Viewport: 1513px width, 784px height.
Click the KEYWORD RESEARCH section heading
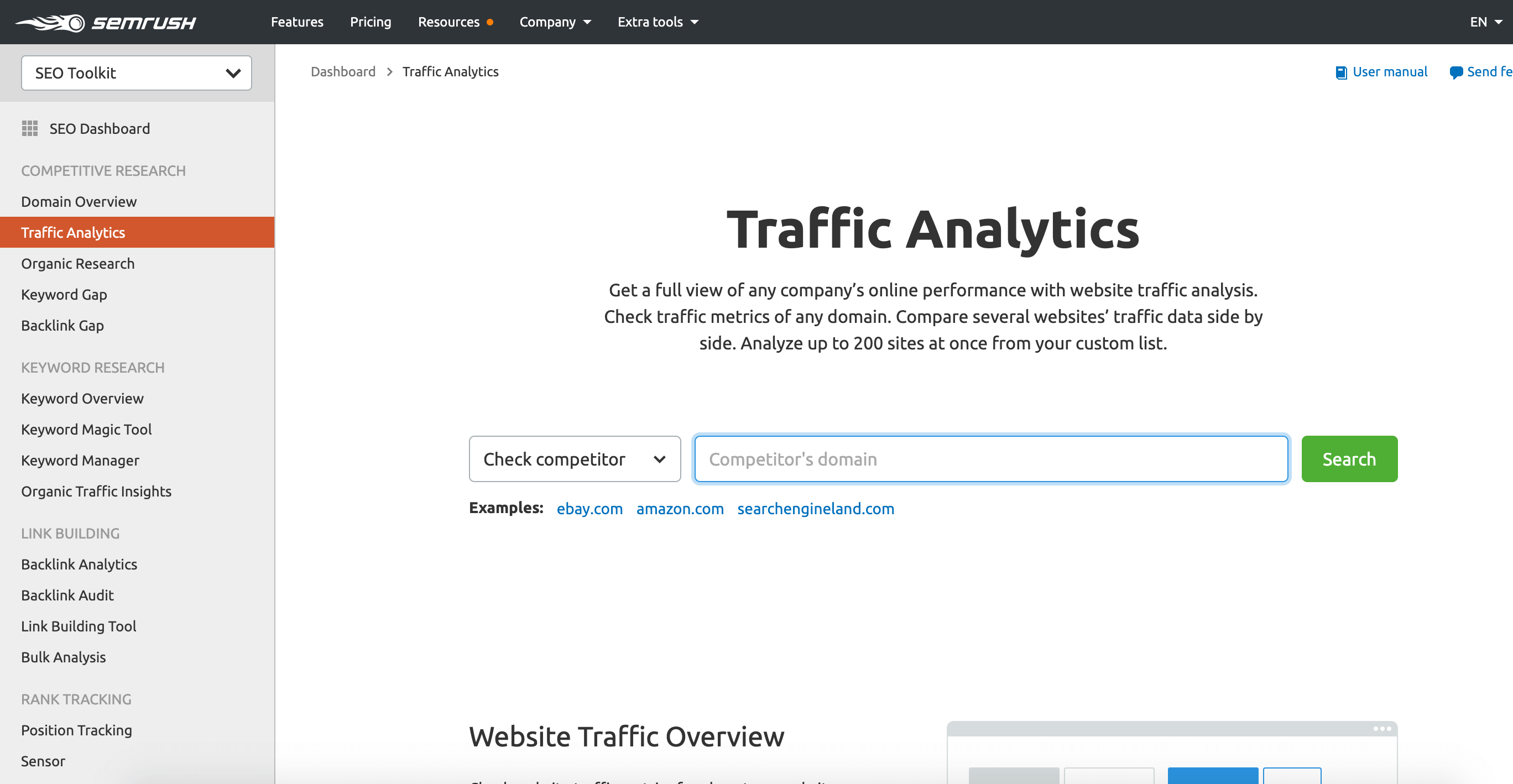coord(93,368)
